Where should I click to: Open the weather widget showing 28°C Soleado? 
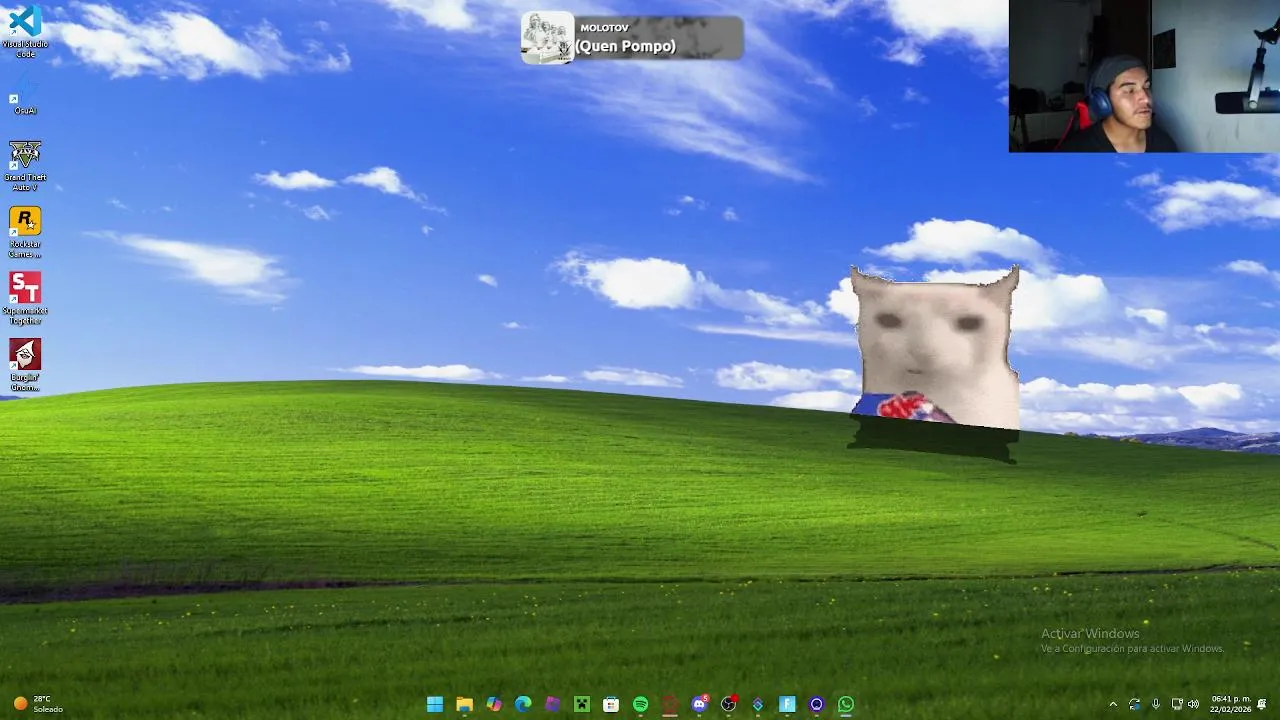(x=38, y=704)
